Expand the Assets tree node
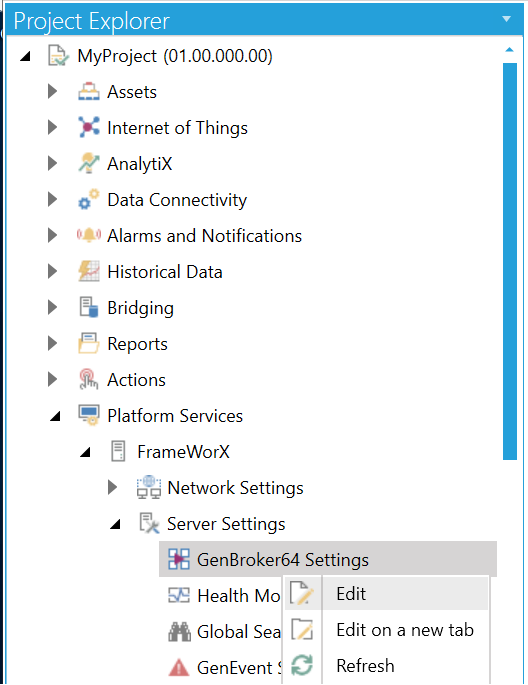528x685 pixels. [52, 92]
